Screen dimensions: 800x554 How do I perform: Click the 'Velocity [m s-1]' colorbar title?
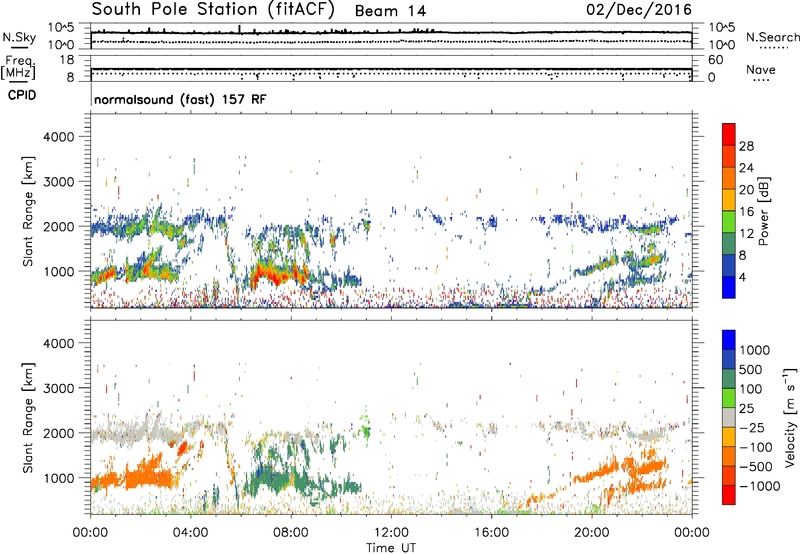[790, 417]
